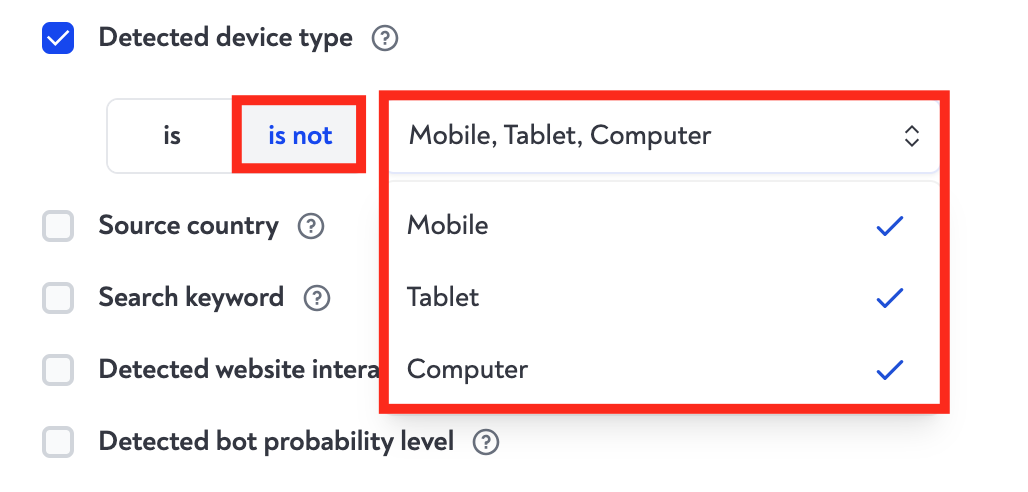Switch condition to "is"
This screenshot has width=1028, height=492.
point(172,136)
